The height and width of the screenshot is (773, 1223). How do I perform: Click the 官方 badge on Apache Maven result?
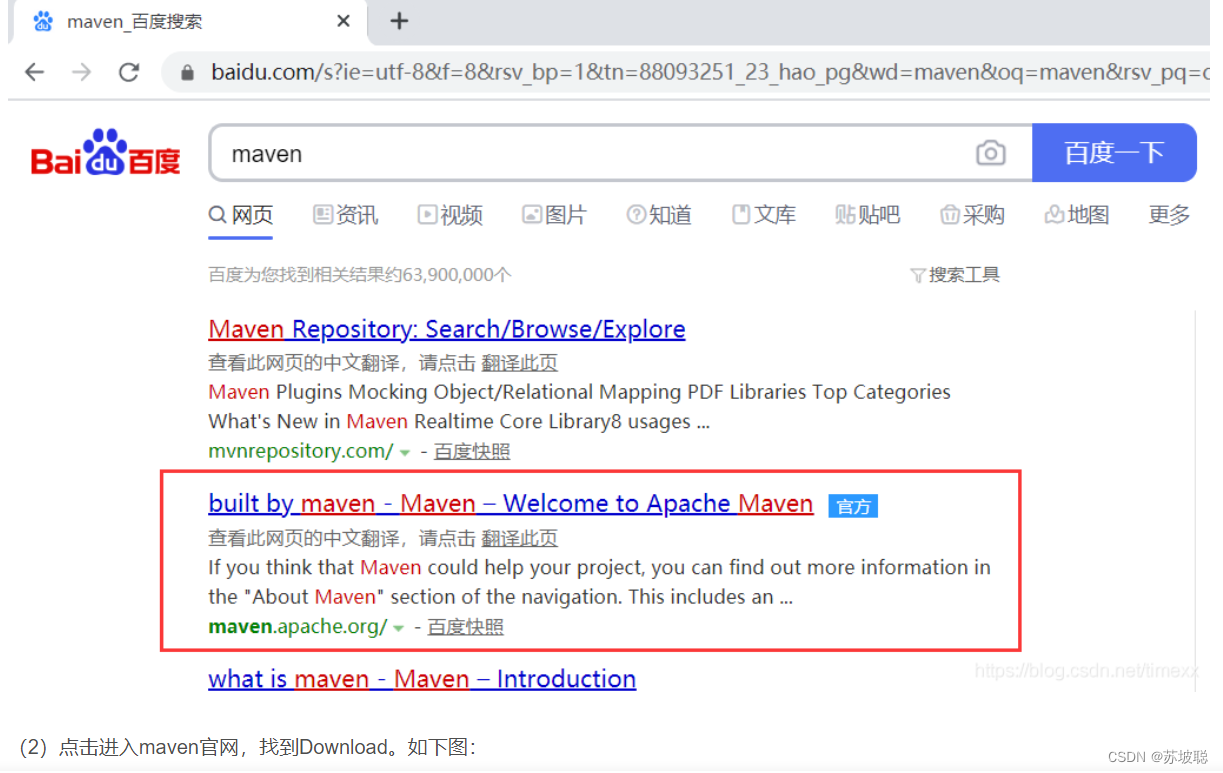[x=853, y=506]
